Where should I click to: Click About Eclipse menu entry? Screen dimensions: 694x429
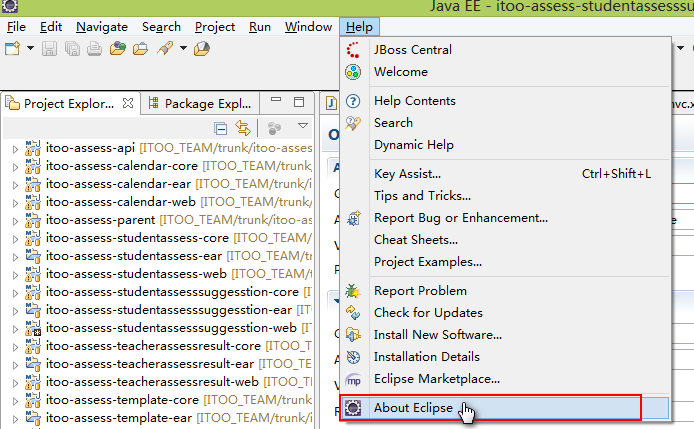tap(505, 408)
